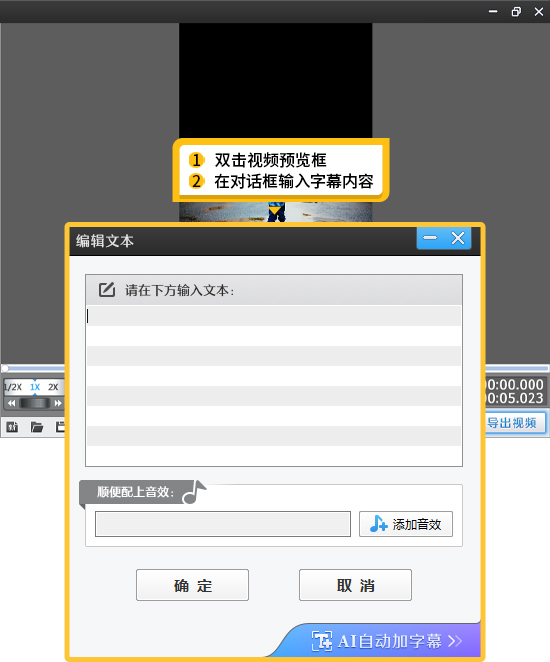Click the jog wheel between the arrows

click(35, 403)
